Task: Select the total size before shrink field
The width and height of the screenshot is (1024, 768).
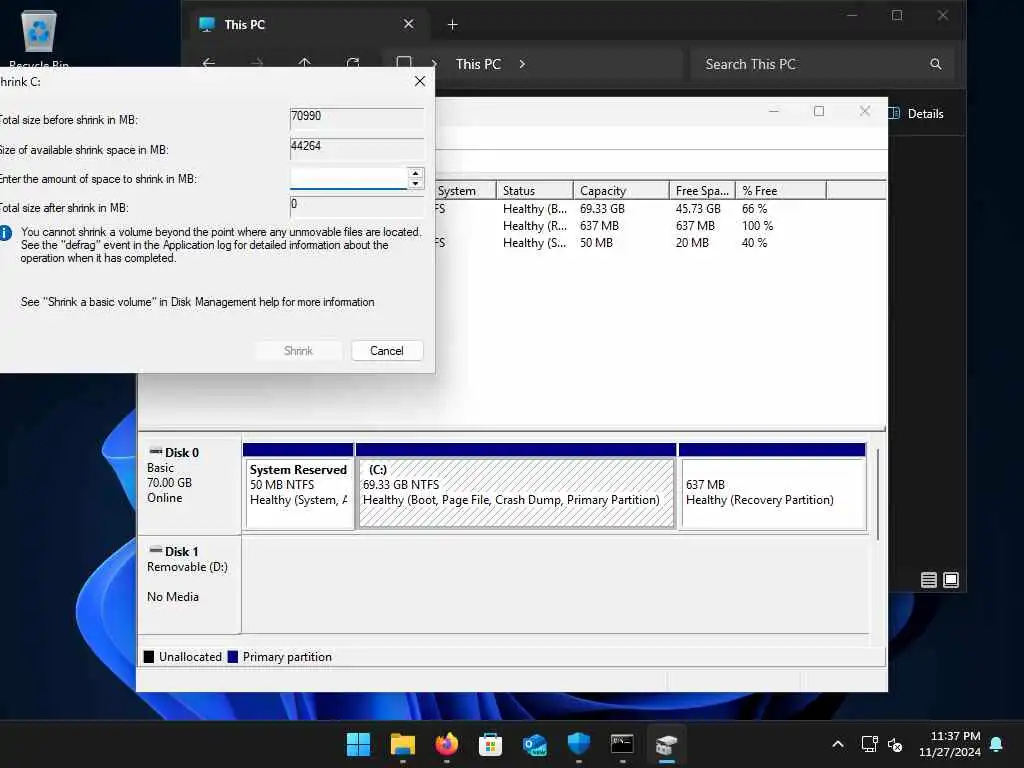Action: click(357, 117)
